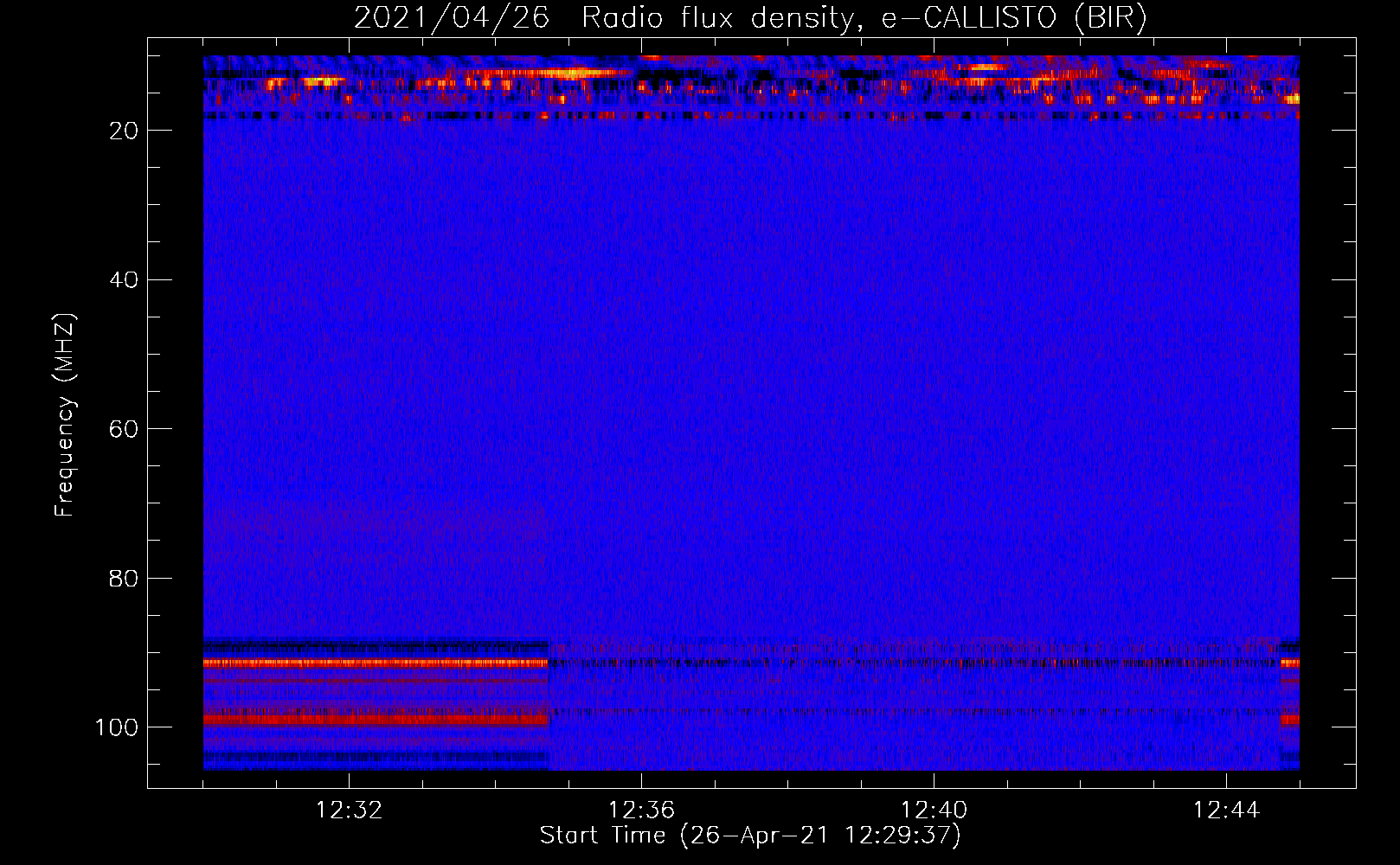Click the 100 frequency tick label

[x=117, y=727]
